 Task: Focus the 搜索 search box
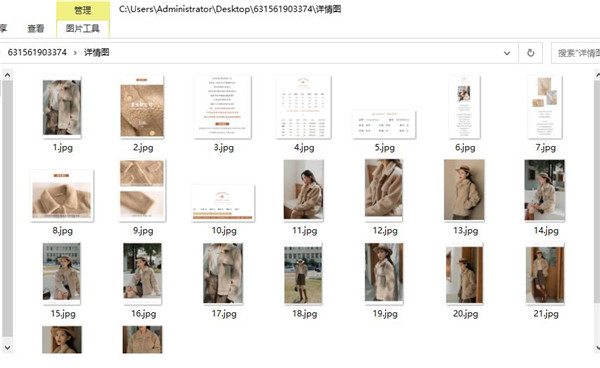(576, 53)
